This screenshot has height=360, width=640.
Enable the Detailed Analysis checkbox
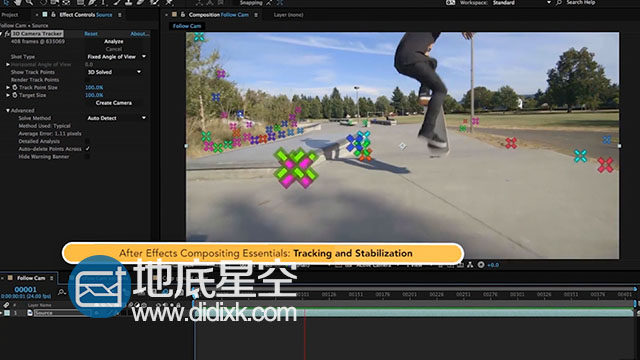(87, 141)
